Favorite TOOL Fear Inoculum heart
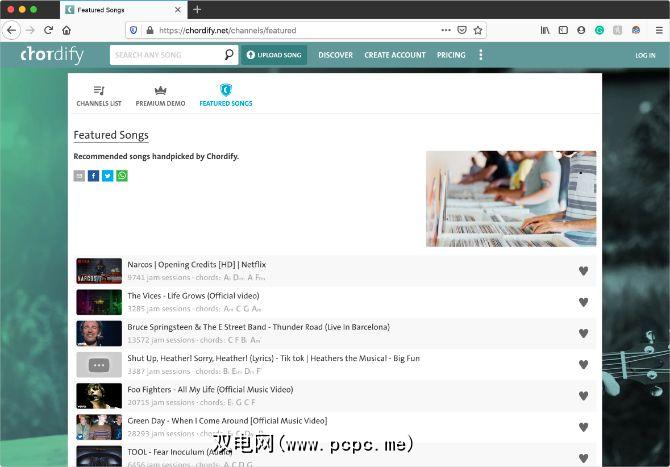 click(583, 458)
